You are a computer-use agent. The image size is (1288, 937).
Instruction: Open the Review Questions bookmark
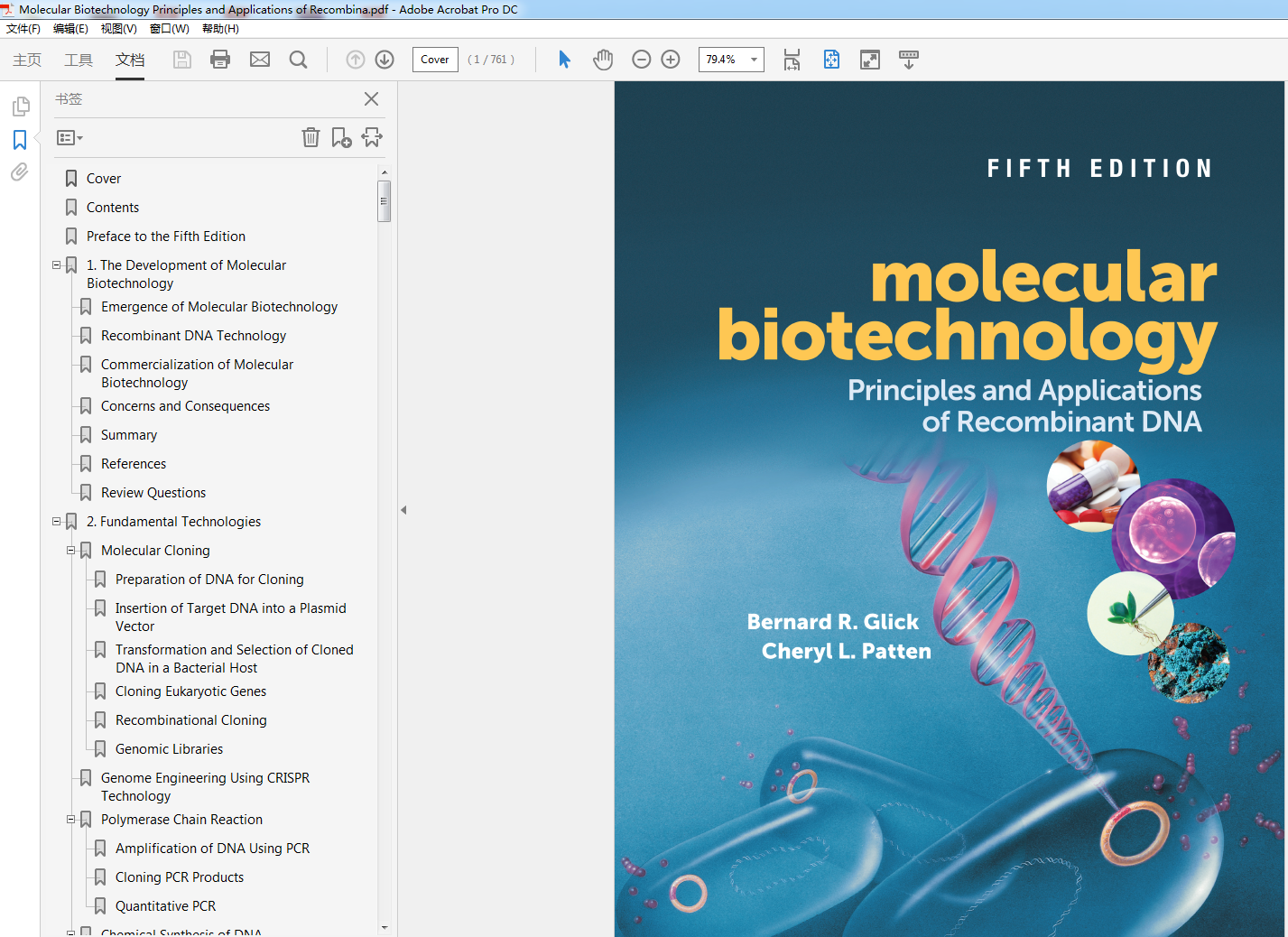click(153, 493)
